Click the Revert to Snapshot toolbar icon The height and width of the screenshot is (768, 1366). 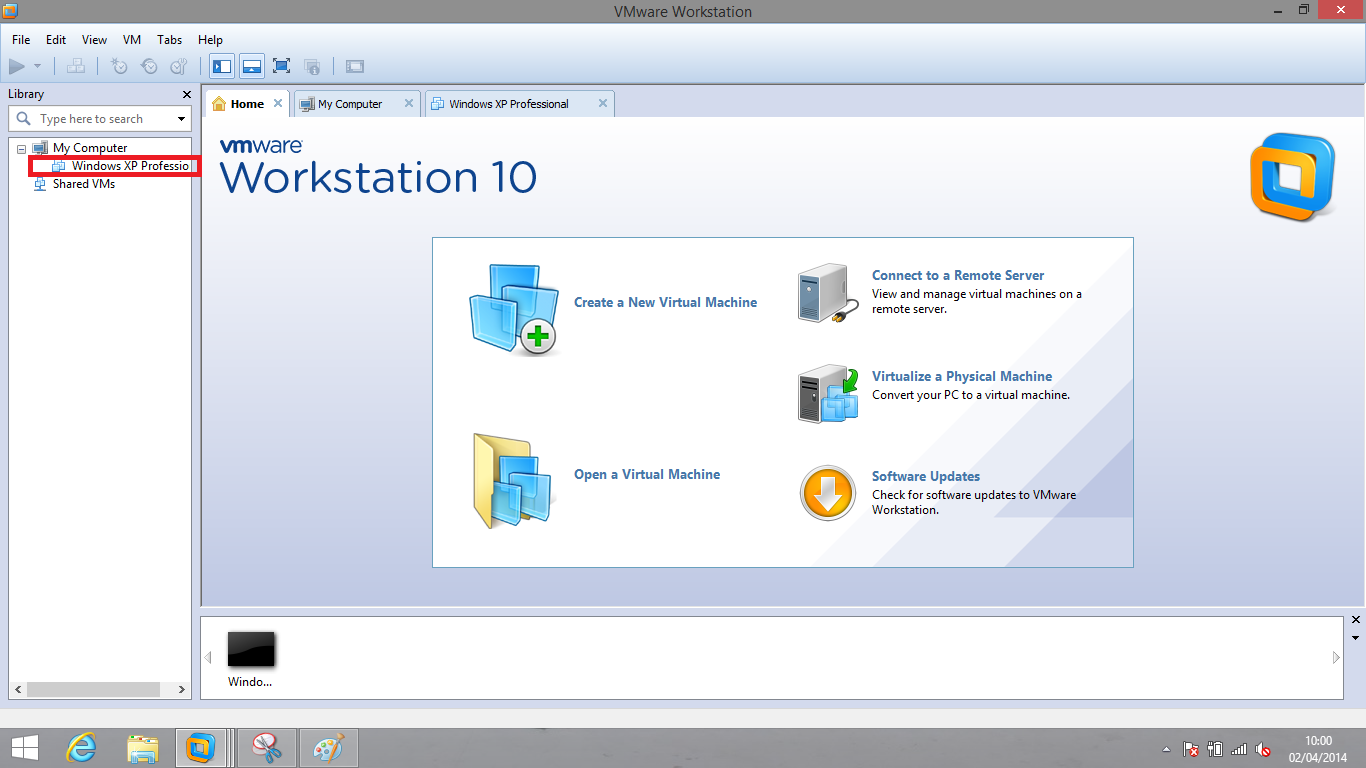[x=149, y=67]
